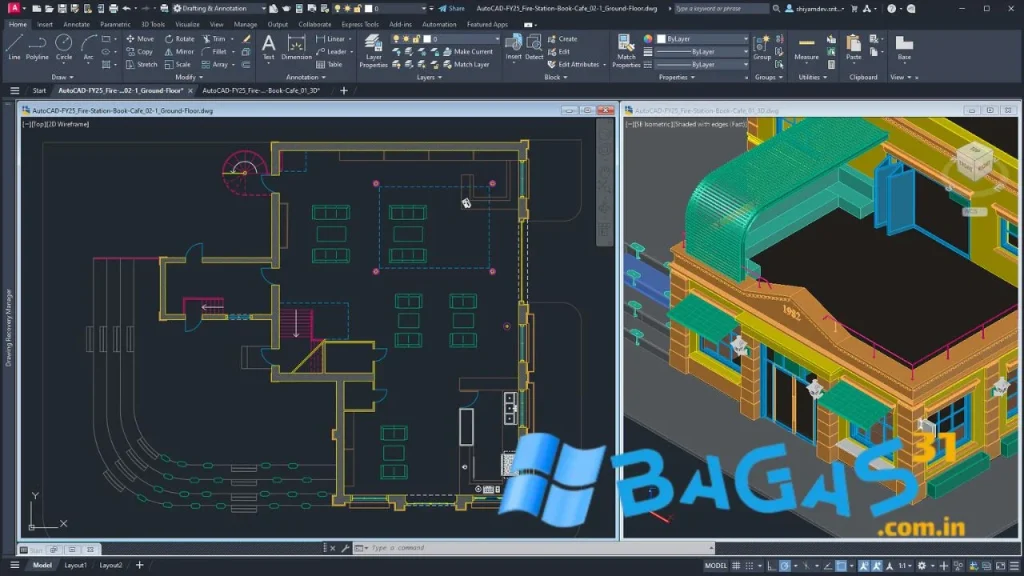Select the Text annotation tool
This screenshot has width=1024, height=576.
click(x=268, y=48)
